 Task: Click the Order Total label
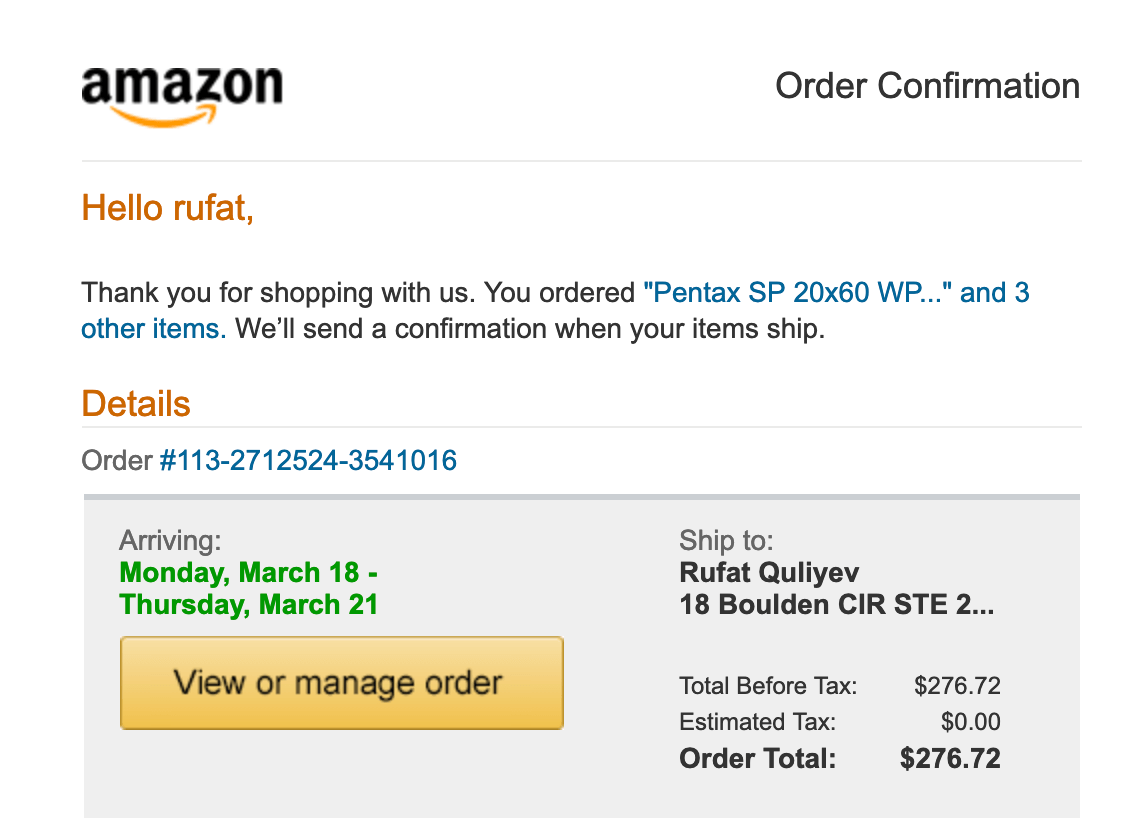758,758
